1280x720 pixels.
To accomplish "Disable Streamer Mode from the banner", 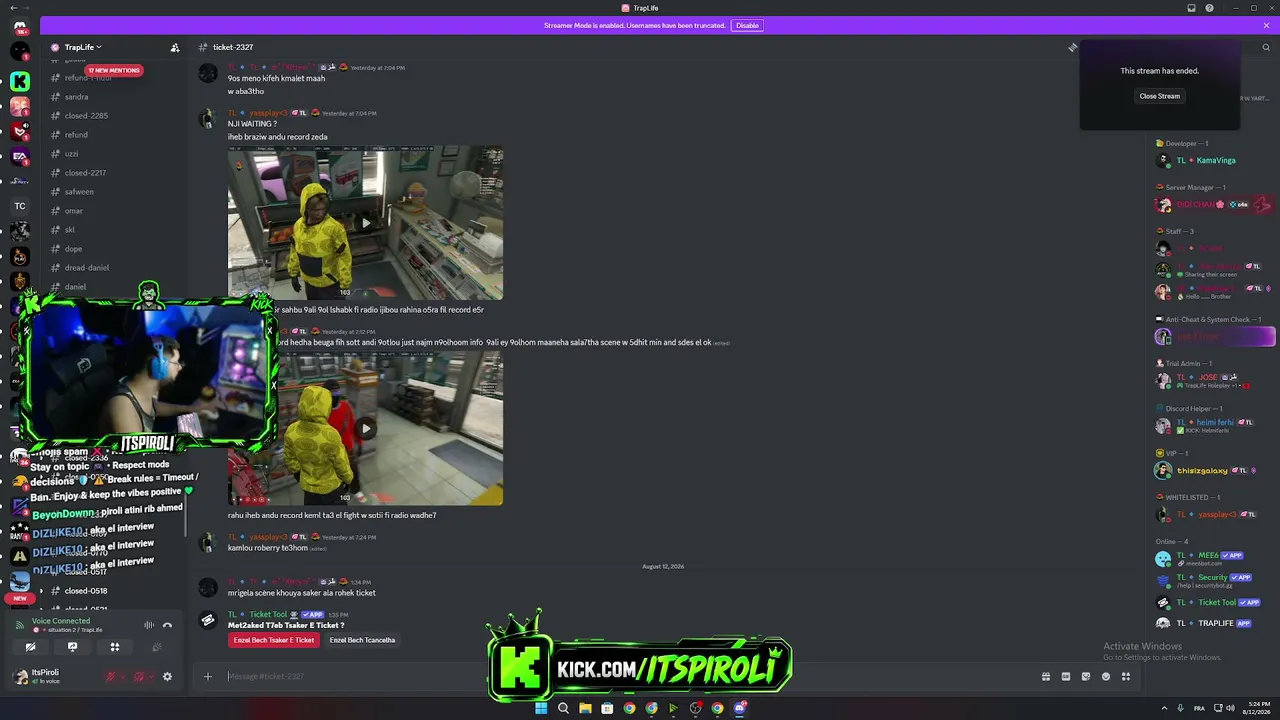I will [747, 25].
